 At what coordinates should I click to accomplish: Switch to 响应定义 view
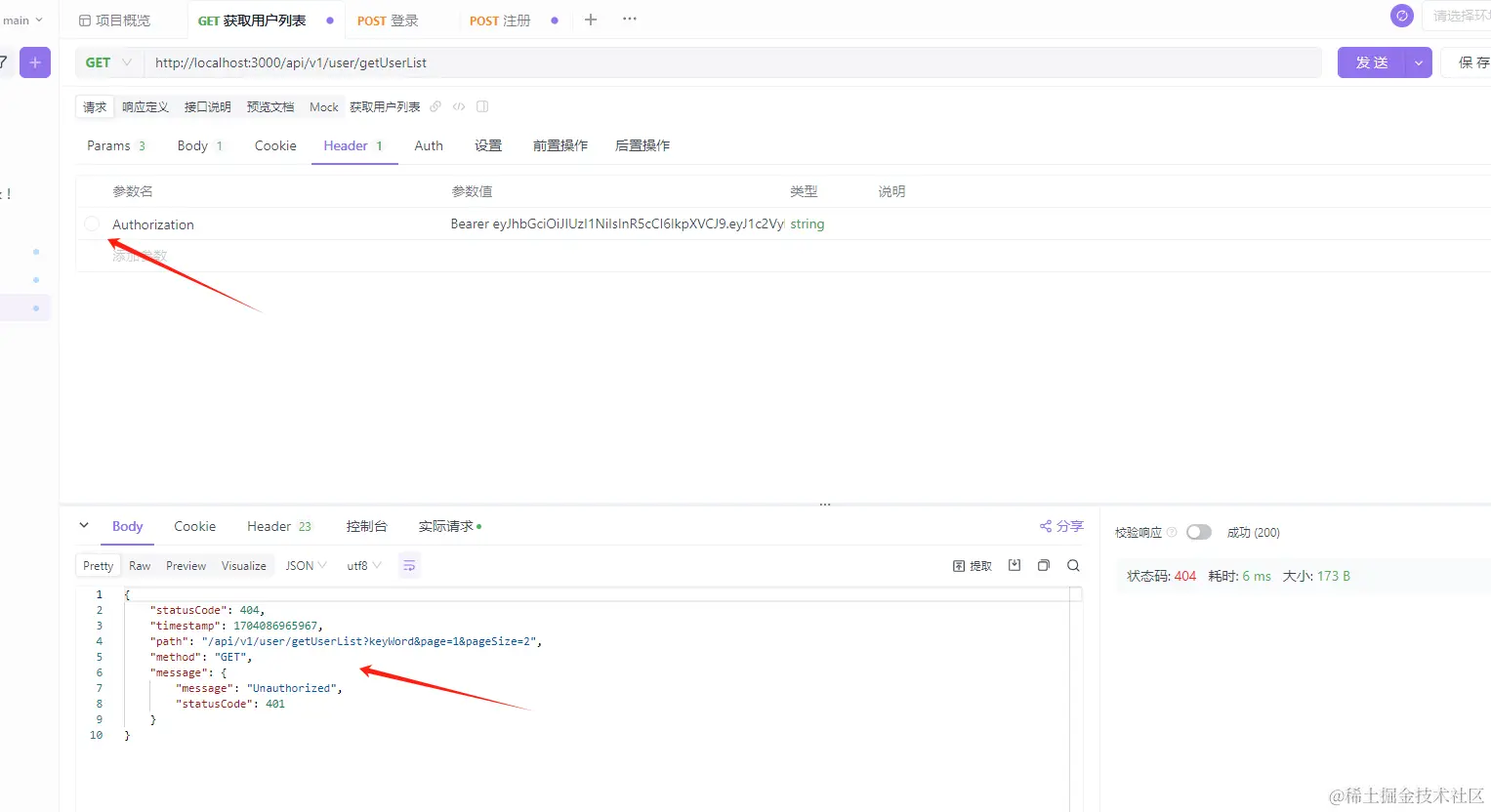[x=145, y=106]
